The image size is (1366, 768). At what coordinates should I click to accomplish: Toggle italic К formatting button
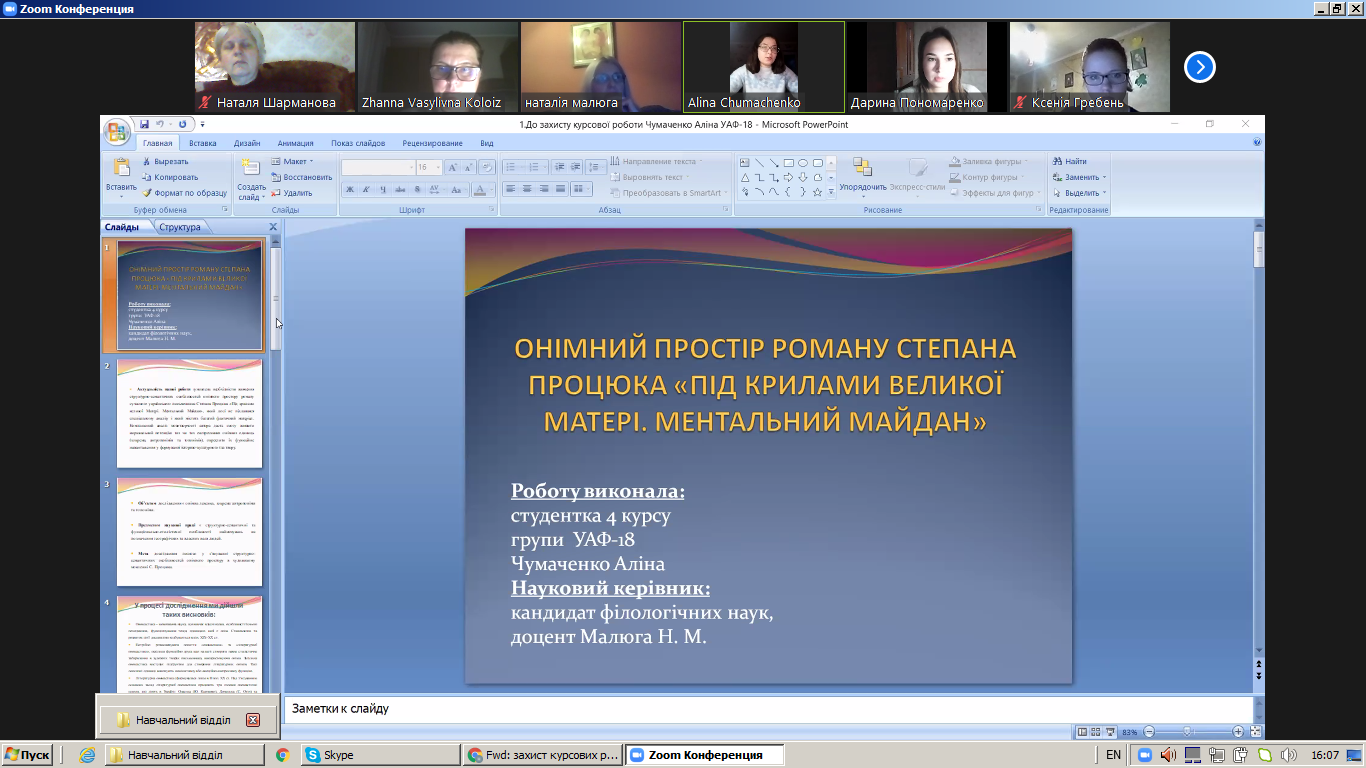tap(366, 189)
